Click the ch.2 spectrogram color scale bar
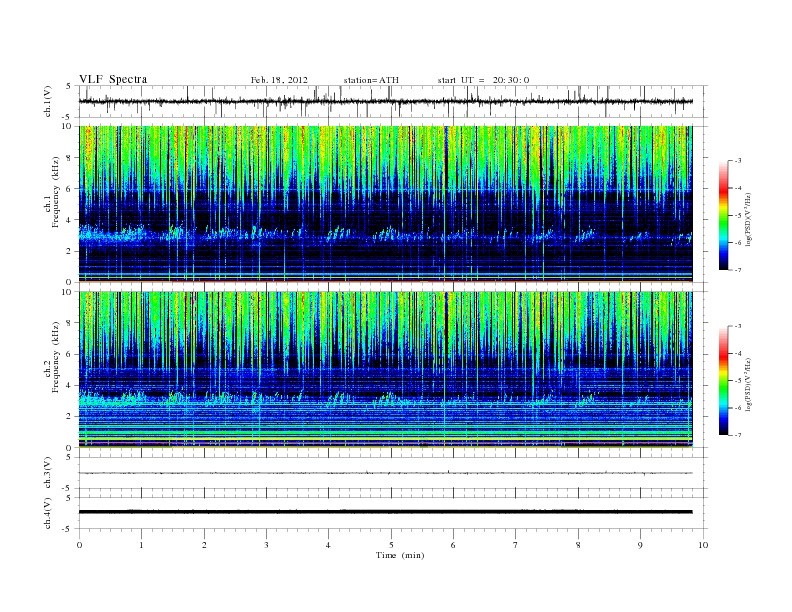The height and width of the screenshot is (612, 792). point(724,380)
